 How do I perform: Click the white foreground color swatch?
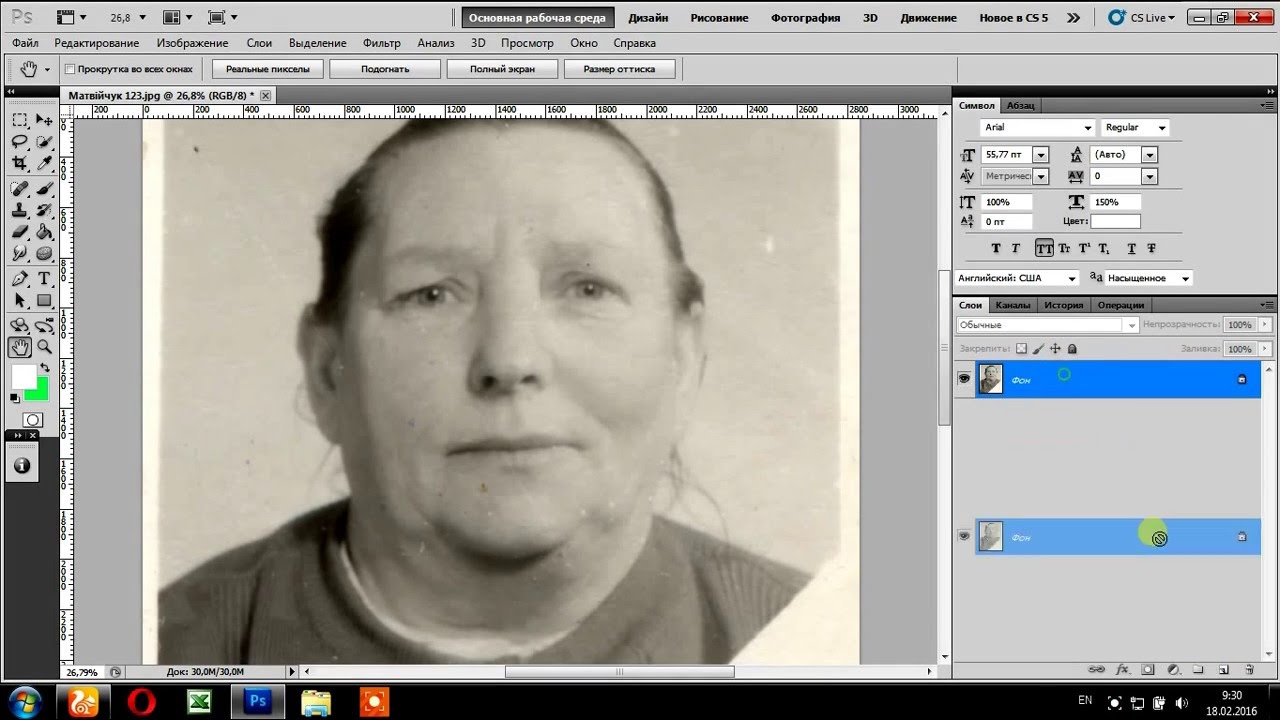pyautogui.click(x=22, y=378)
